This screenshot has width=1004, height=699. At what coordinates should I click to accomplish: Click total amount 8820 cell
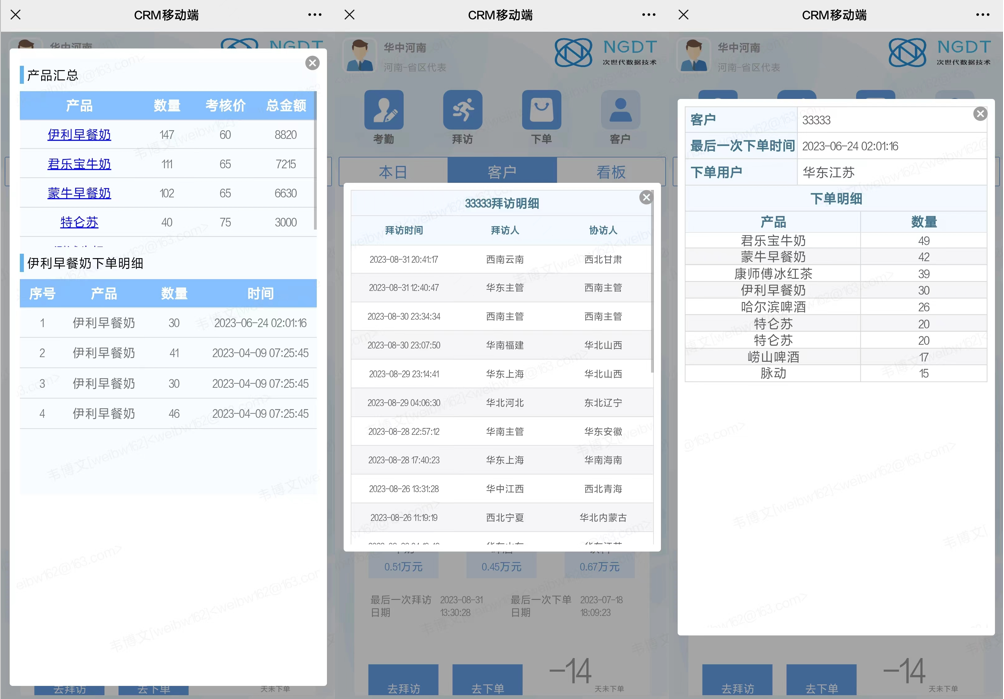point(286,134)
